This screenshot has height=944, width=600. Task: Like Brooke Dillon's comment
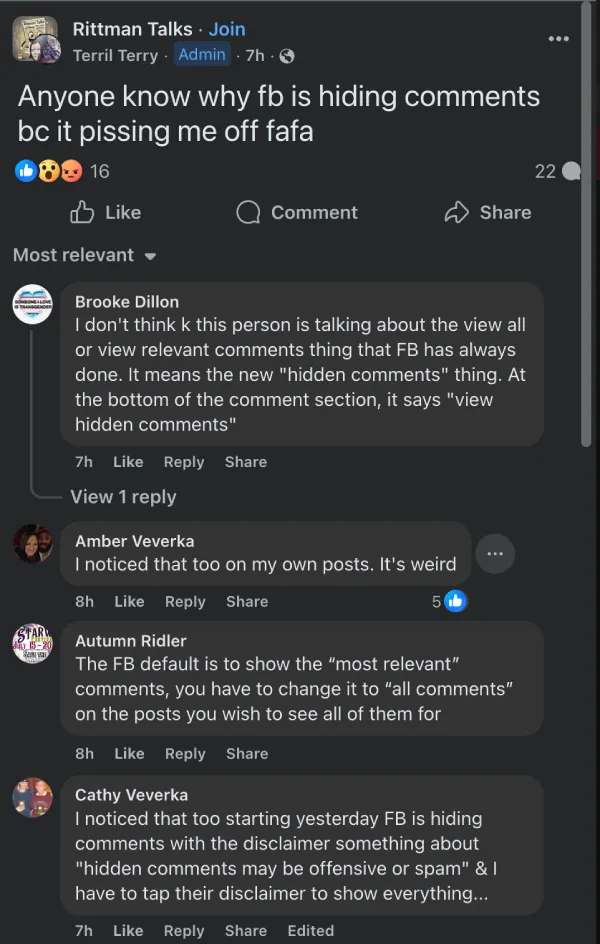click(x=128, y=462)
